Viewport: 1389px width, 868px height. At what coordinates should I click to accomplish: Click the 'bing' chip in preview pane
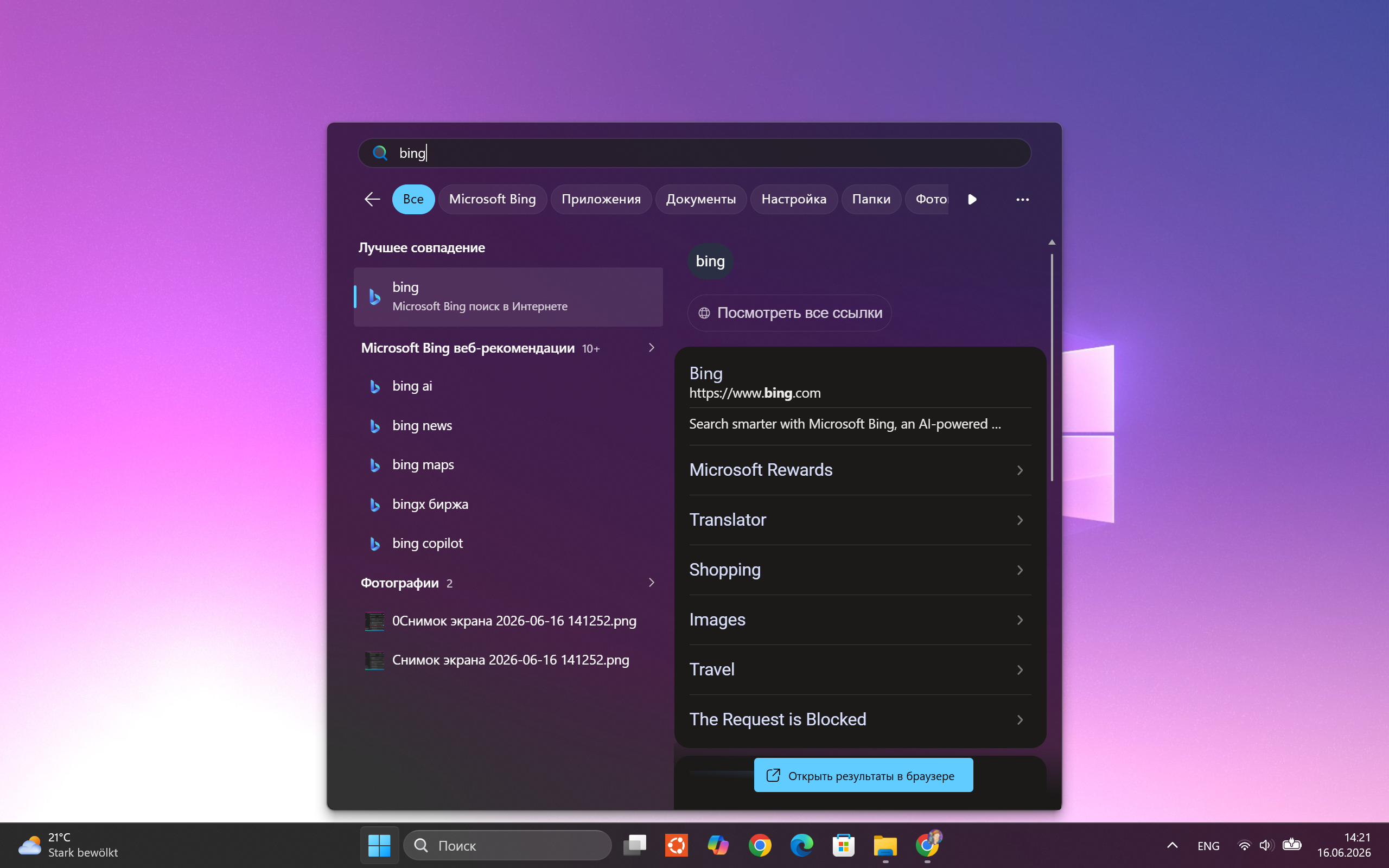[x=710, y=261]
